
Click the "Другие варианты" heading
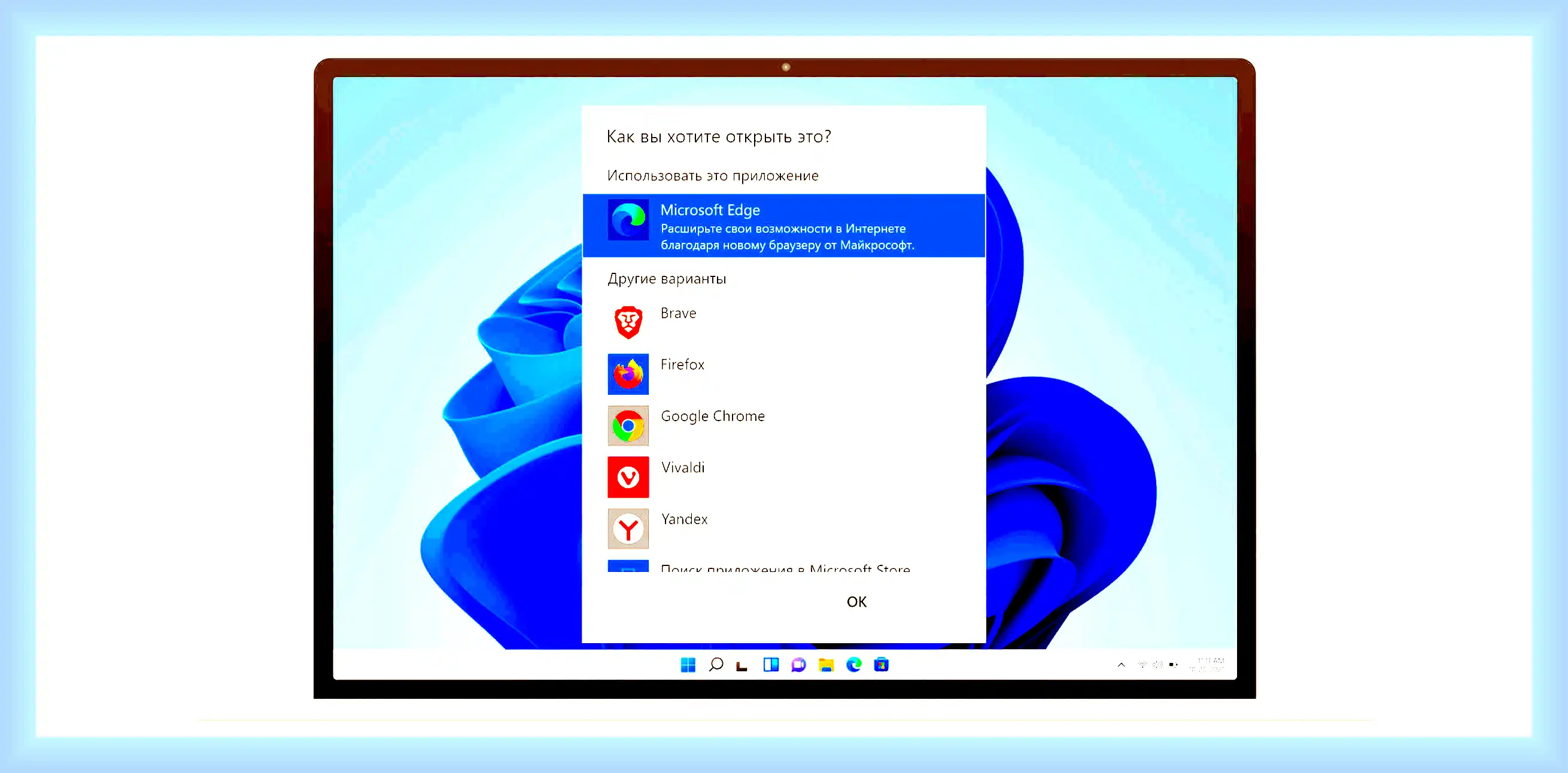pyautogui.click(x=667, y=279)
